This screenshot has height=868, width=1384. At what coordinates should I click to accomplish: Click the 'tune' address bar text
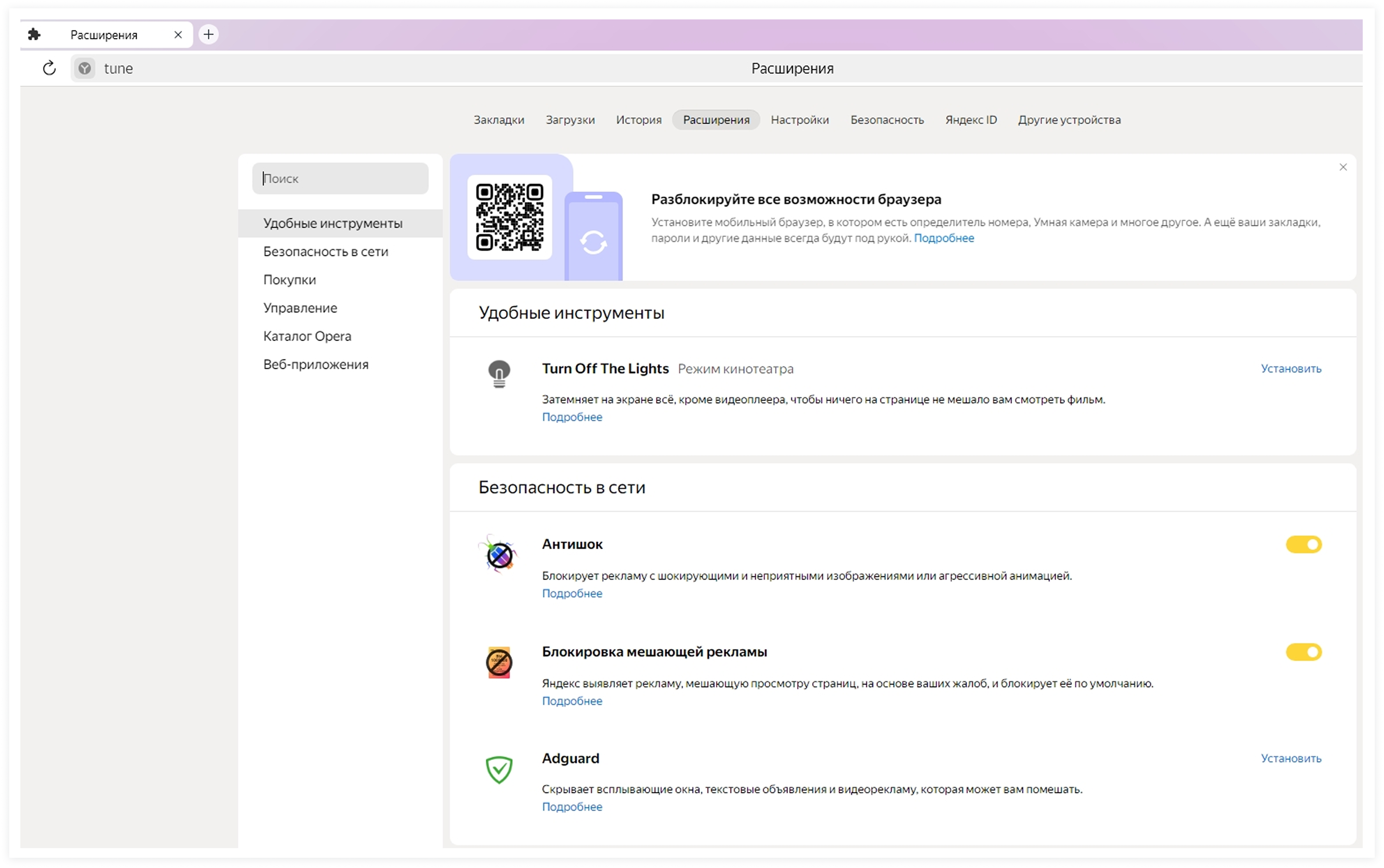(118, 68)
